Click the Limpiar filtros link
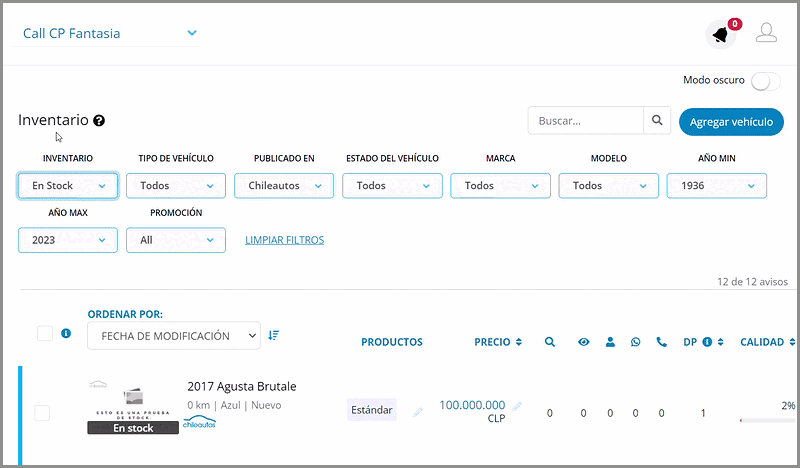Image resolution: width=800 pixels, height=468 pixels. [x=284, y=240]
